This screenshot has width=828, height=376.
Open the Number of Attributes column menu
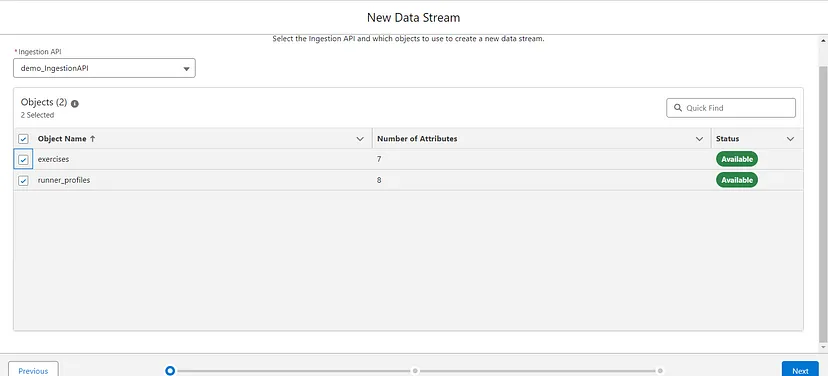[700, 139]
